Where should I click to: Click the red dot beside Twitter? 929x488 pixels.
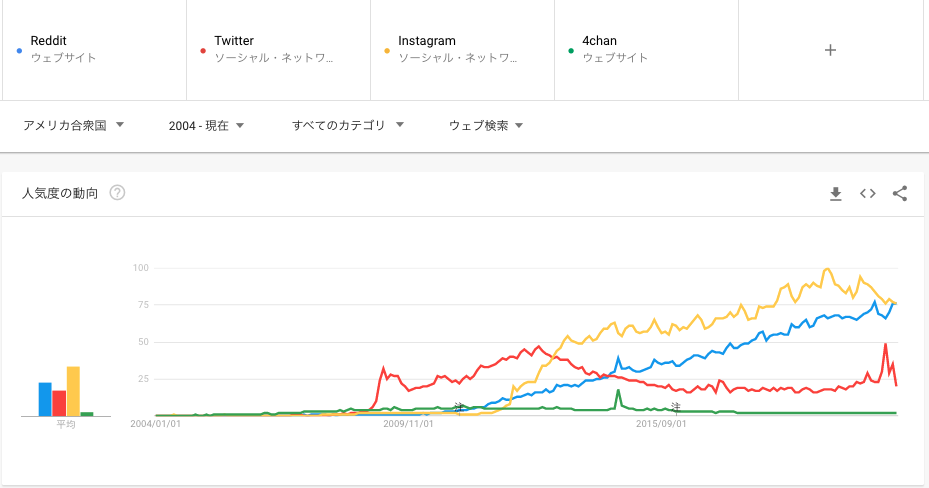pos(203,51)
